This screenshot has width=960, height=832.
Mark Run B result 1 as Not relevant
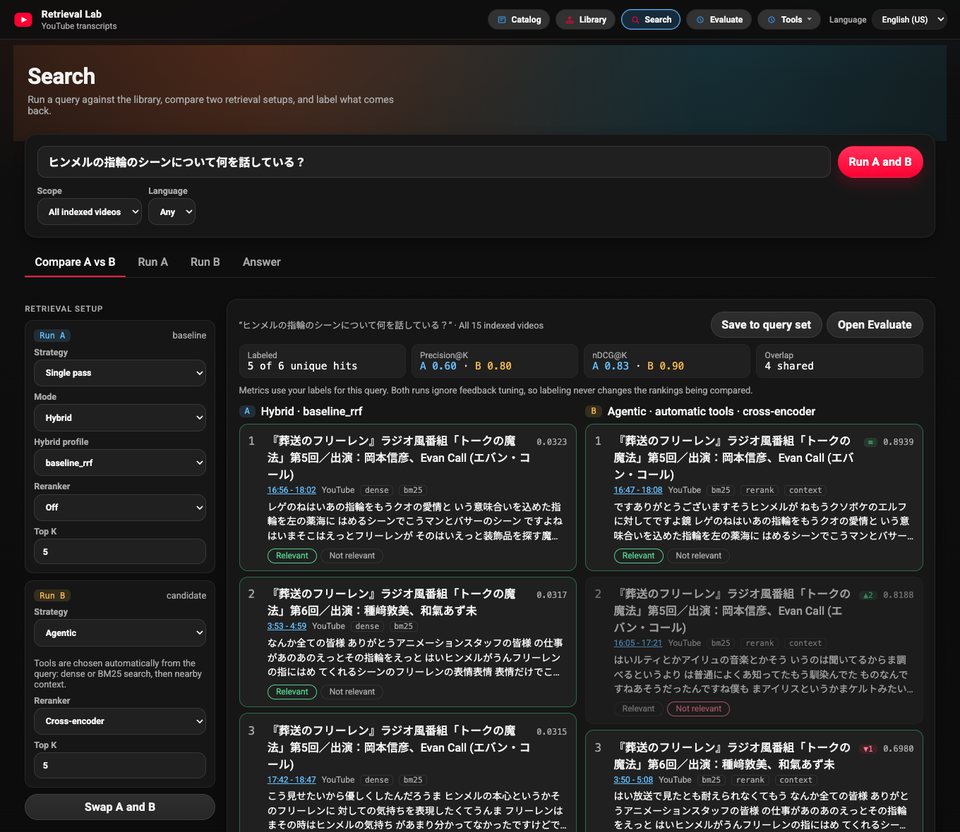click(x=699, y=555)
